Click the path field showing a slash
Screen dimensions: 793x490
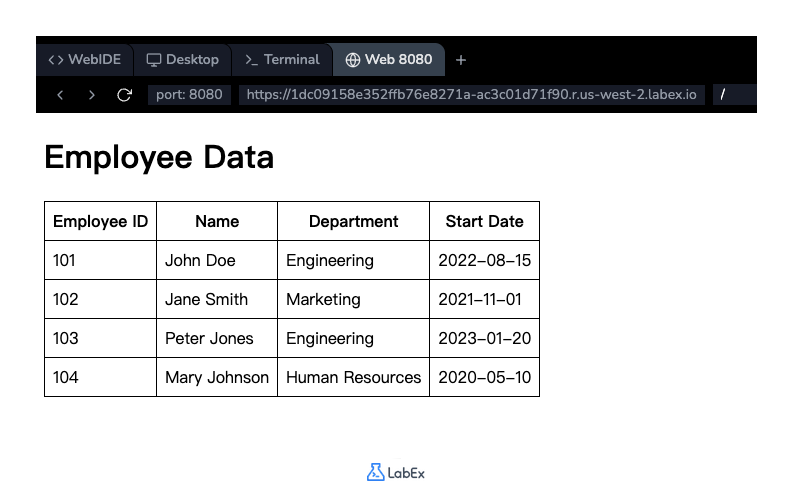734,95
